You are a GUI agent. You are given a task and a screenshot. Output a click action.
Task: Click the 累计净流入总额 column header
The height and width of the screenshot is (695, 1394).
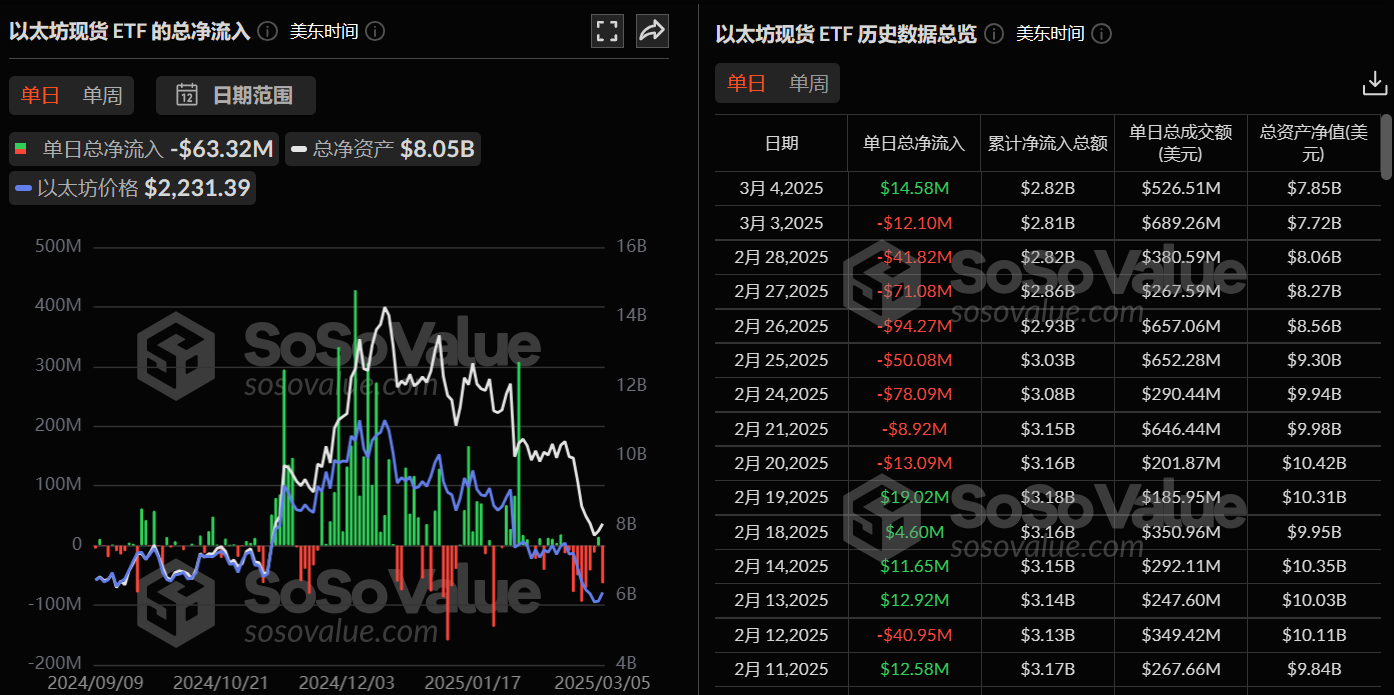(x=1047, y=143)
